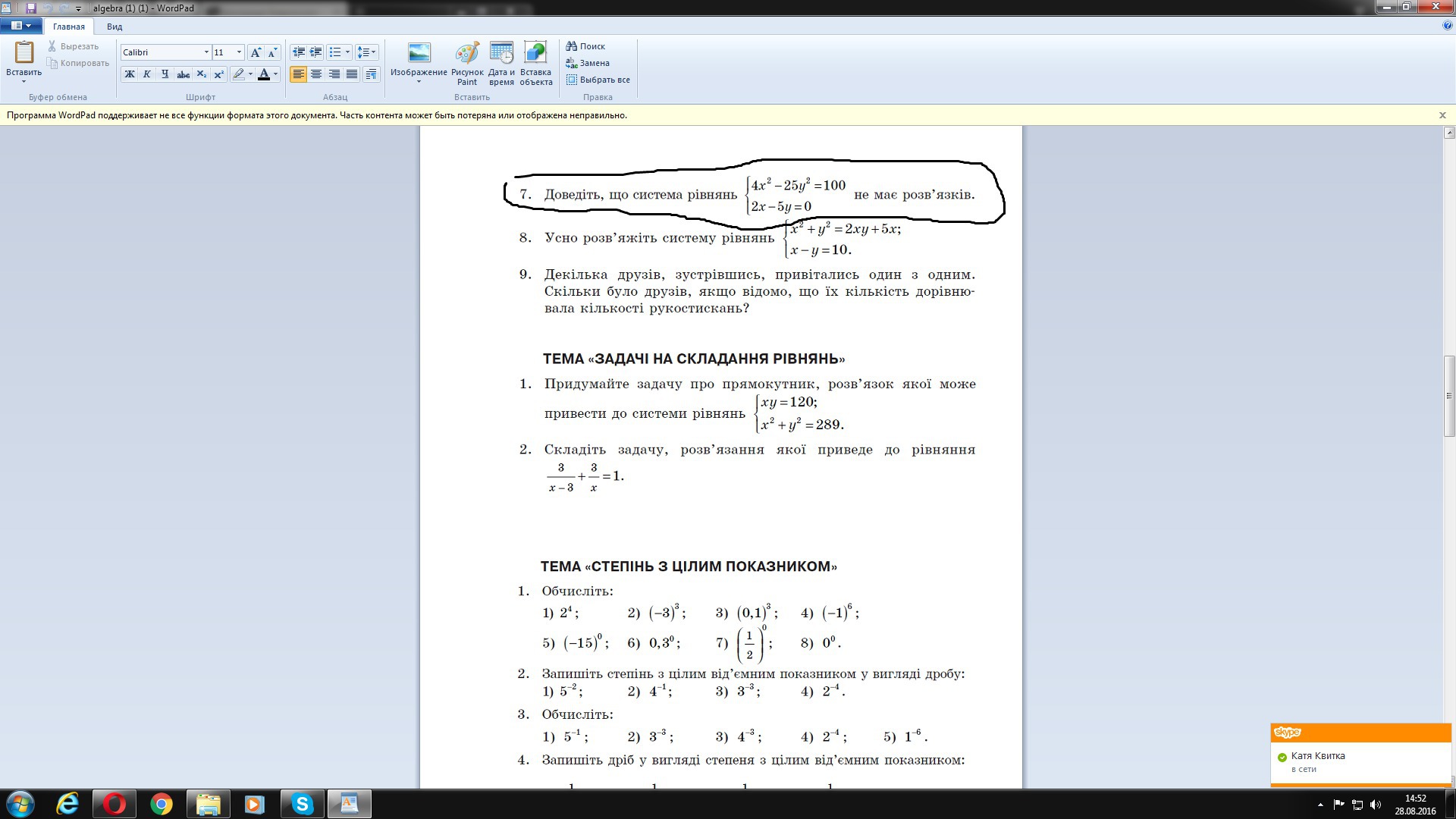Toggle underline (Ч) formatting
This screenshot has width=1456, height=819.
[165, 74]
